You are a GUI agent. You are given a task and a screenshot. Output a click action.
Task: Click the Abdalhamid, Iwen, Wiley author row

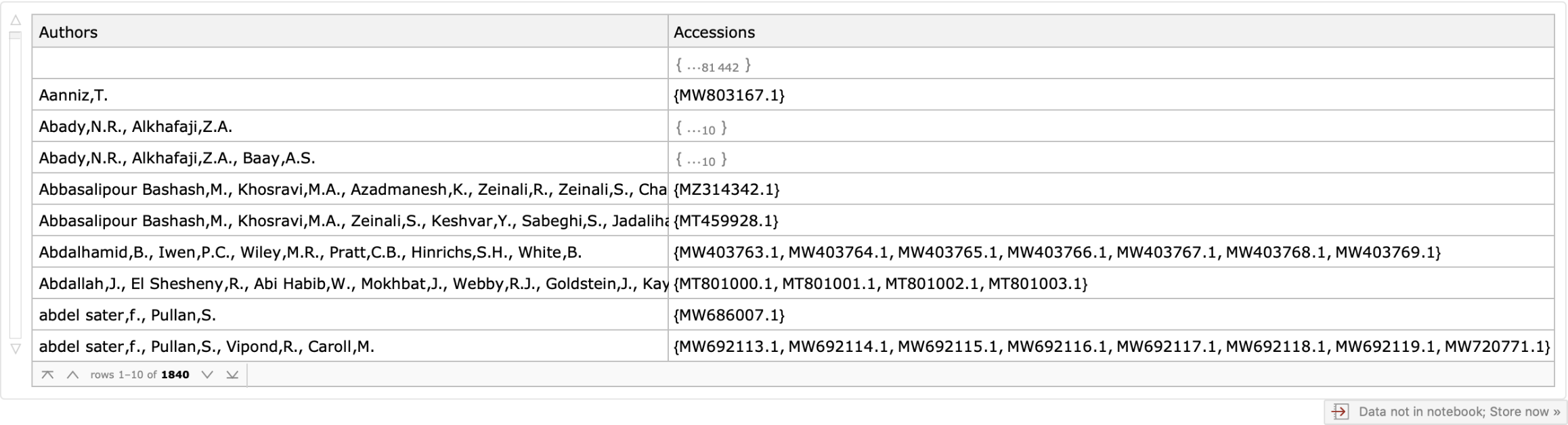coord(310,252)
